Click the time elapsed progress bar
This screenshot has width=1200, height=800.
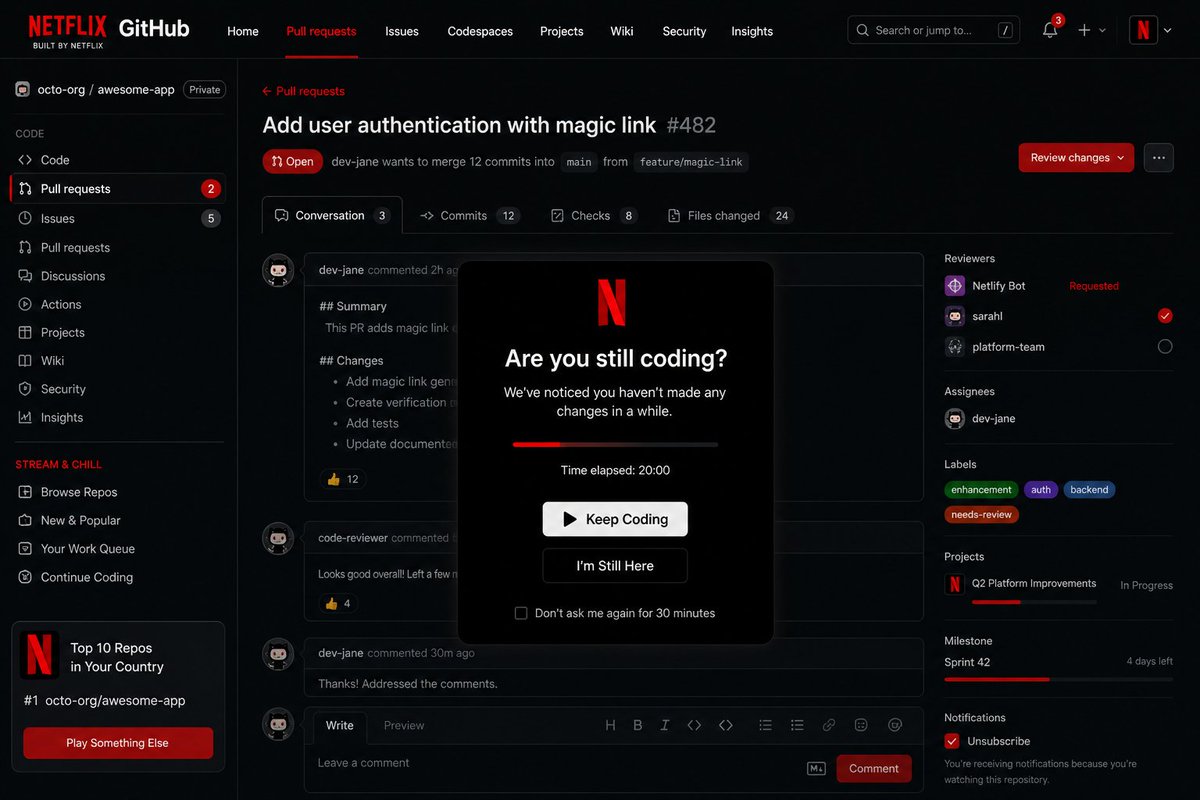pyautogui.click(x=615, y=444)
